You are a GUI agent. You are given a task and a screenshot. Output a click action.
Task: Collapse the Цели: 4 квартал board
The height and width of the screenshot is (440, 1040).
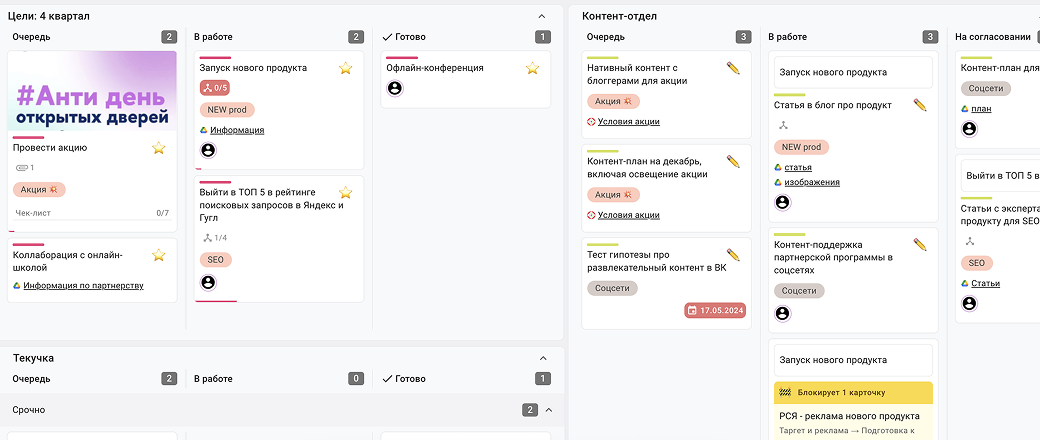click(542, 16)
